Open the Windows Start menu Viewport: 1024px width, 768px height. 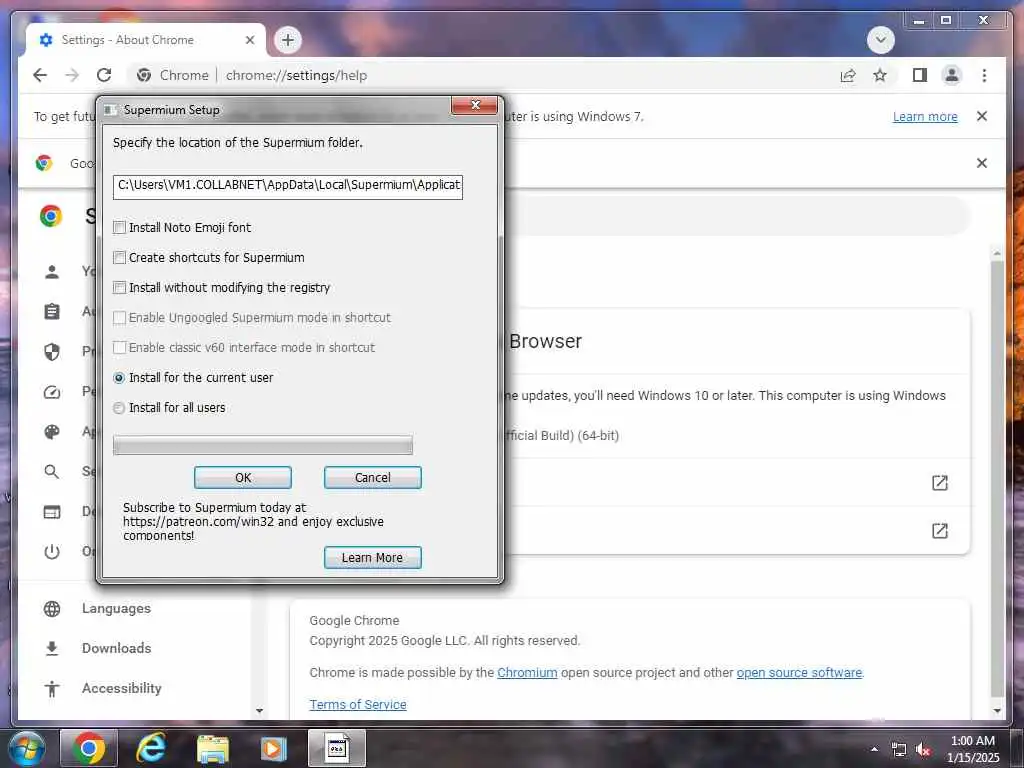tap(27, 748)
